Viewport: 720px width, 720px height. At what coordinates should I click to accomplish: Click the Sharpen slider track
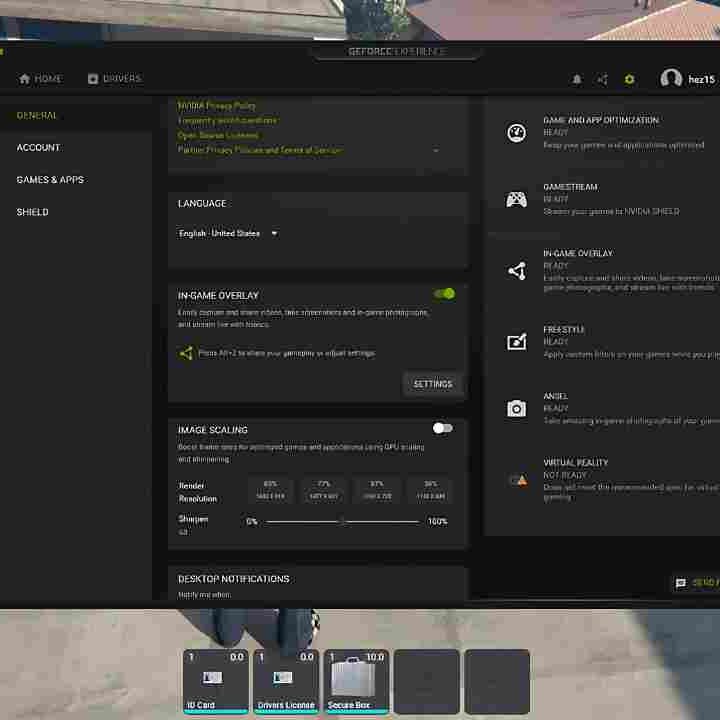pos(343,522)
